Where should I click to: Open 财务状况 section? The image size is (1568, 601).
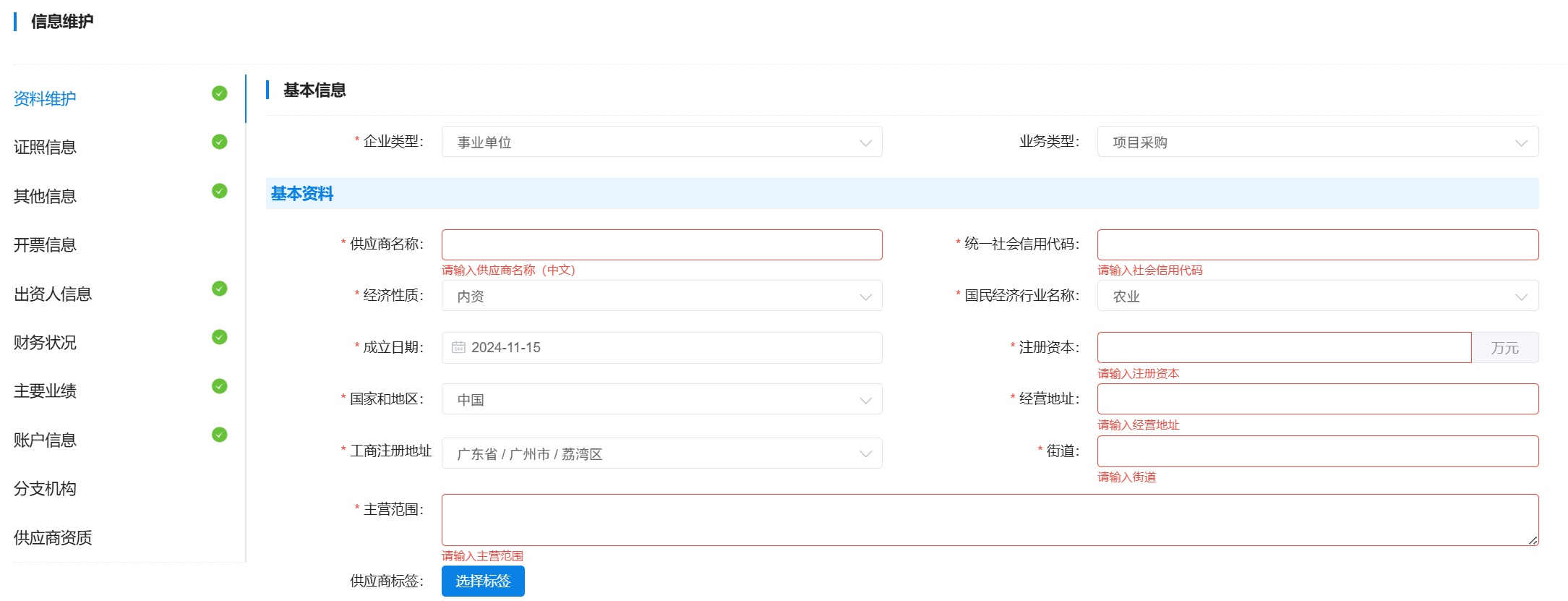coord(45,343)
